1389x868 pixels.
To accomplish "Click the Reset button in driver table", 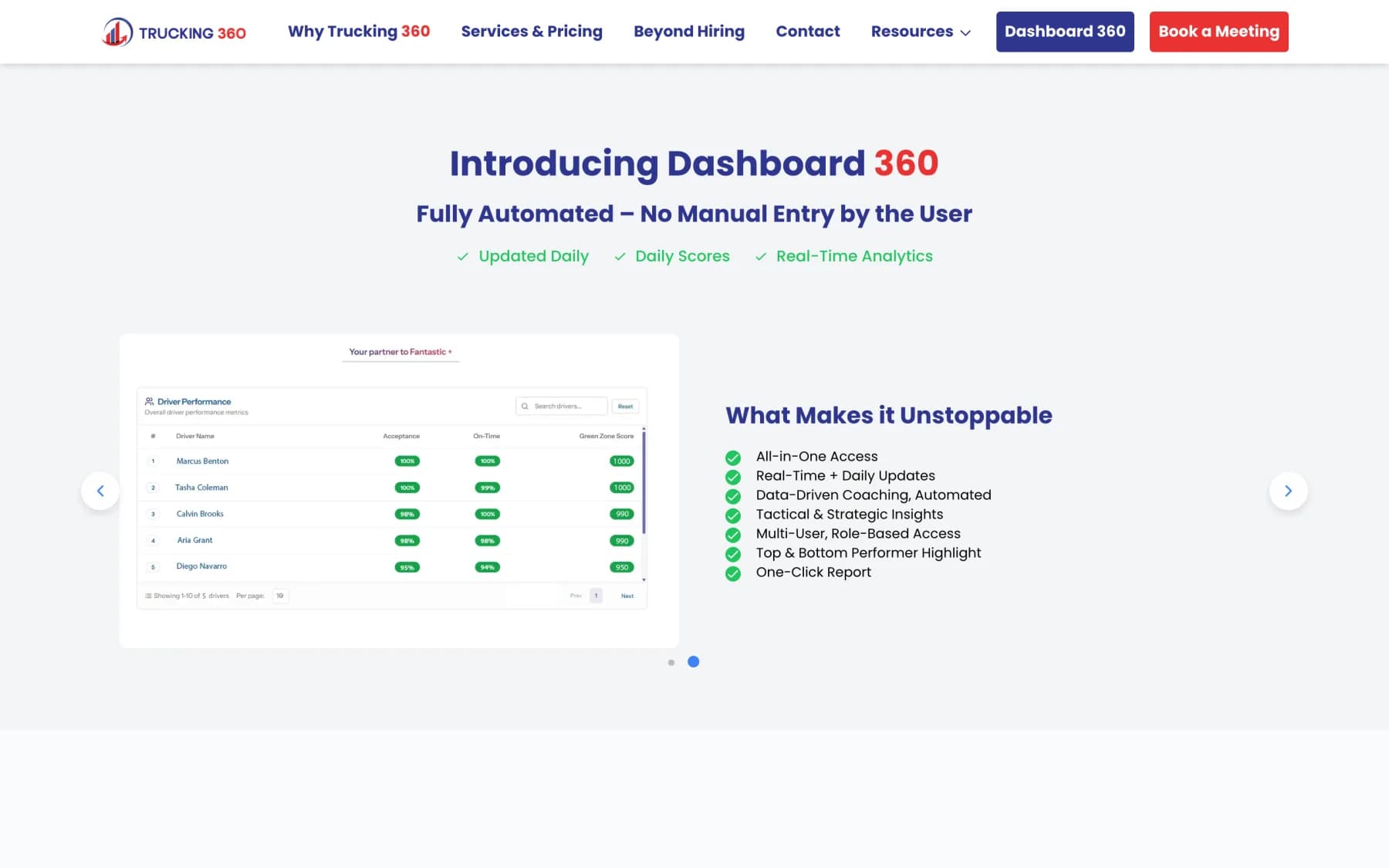I will click(625, 406).
